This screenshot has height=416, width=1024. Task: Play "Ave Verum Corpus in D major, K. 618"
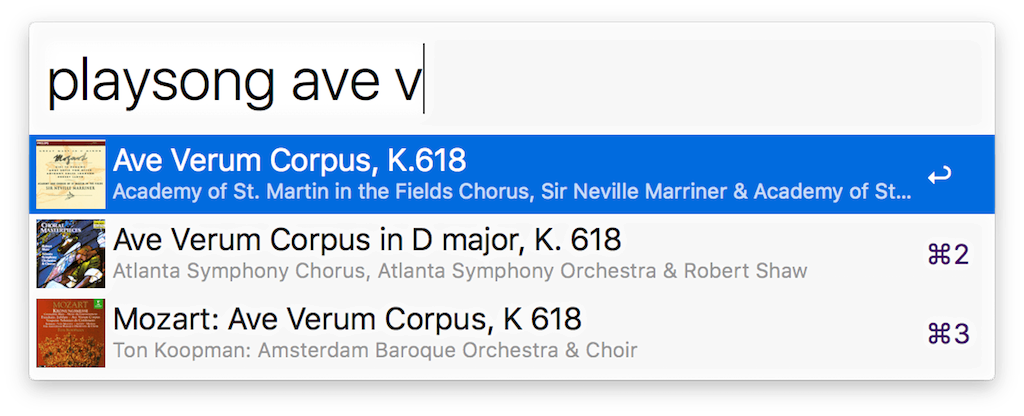tap(367, 240)
